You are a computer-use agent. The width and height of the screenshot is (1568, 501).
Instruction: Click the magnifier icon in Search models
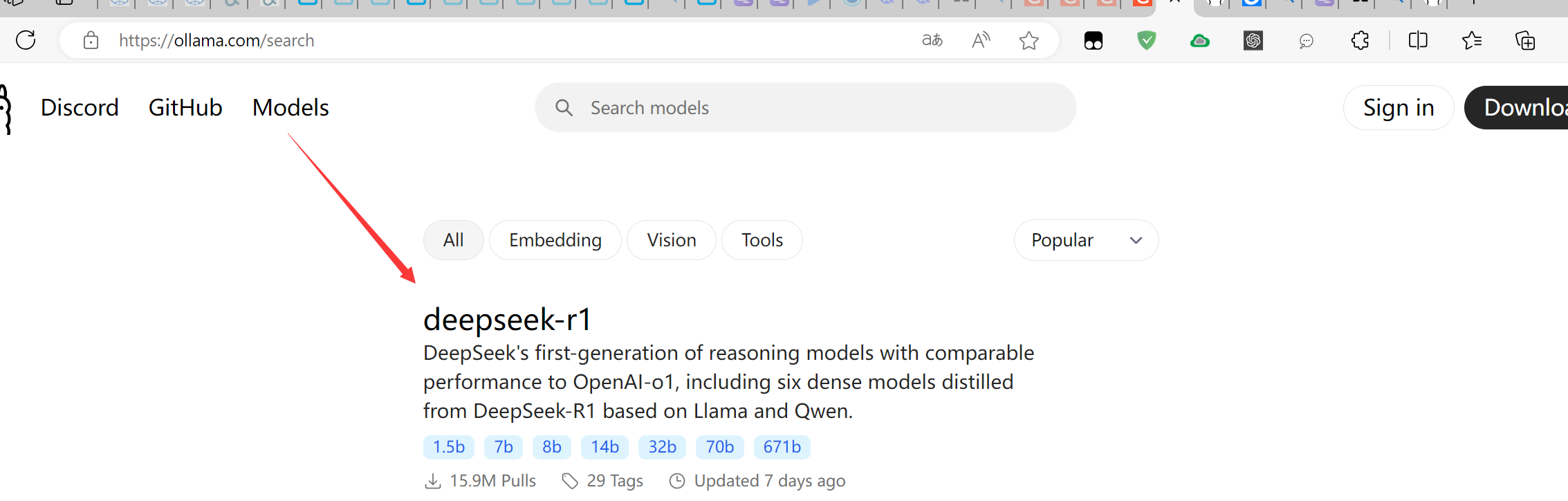point(564,107)
